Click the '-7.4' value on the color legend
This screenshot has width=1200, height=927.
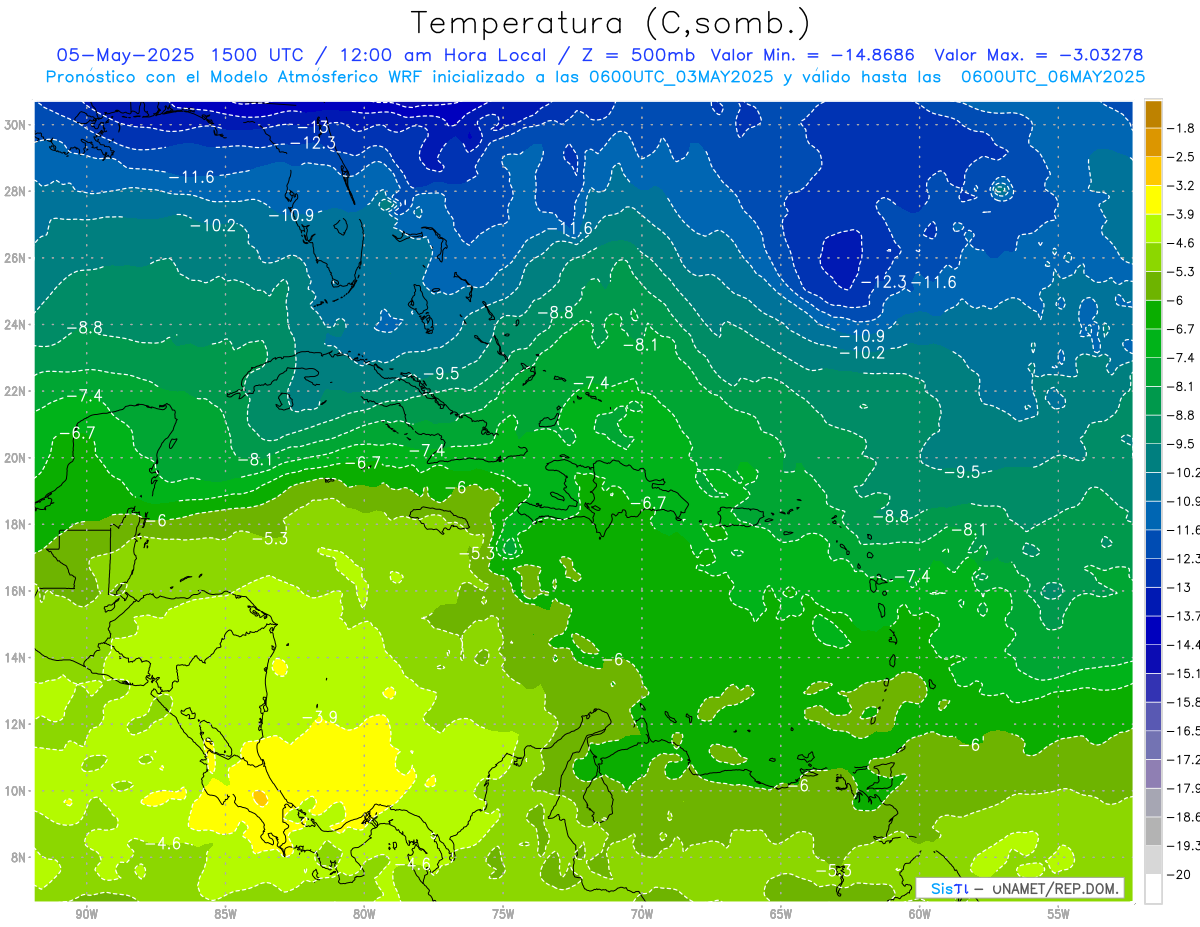pos(1182,358)
